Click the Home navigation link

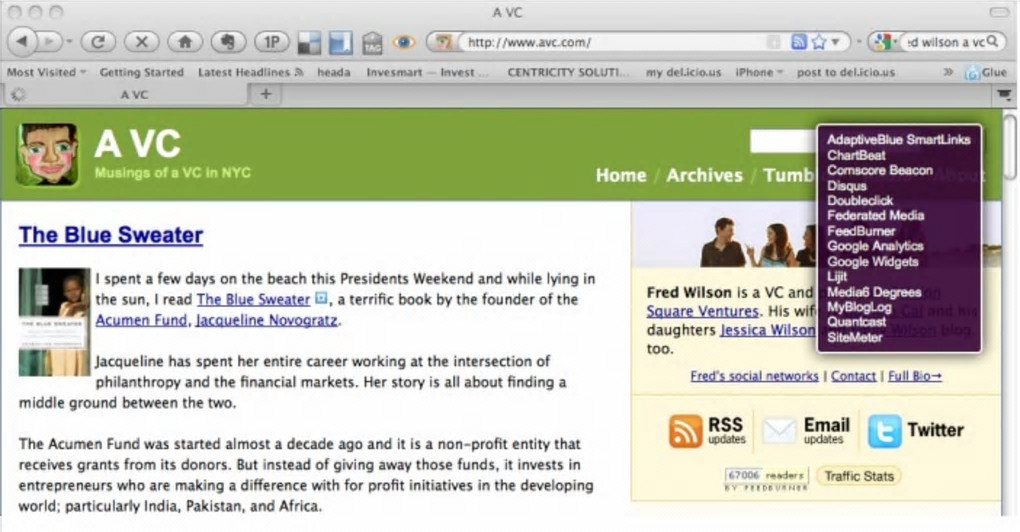(621, 176)
